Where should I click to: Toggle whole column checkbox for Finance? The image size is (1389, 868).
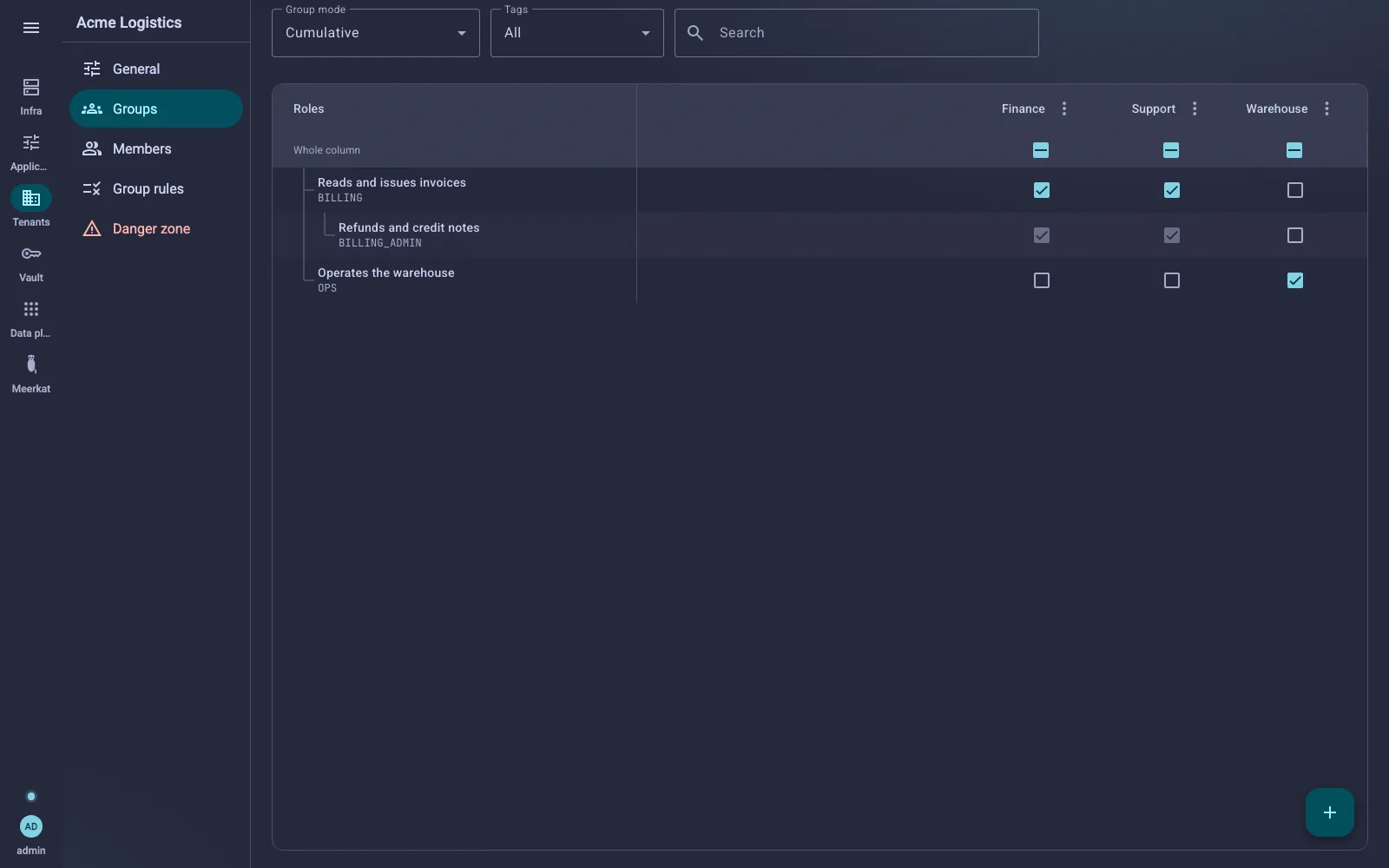1041,150
